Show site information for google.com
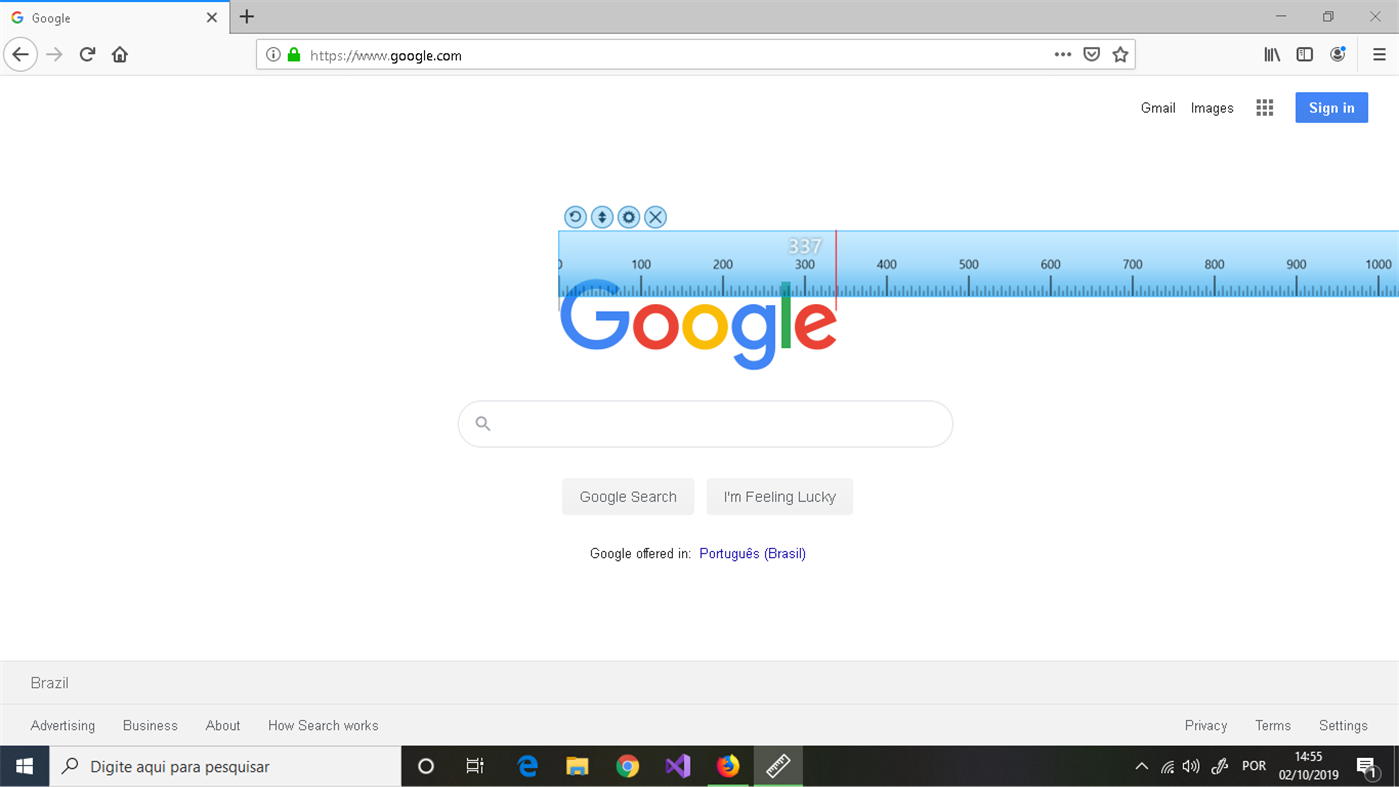The image size is (1399, 787). click(x=273, y=55)
